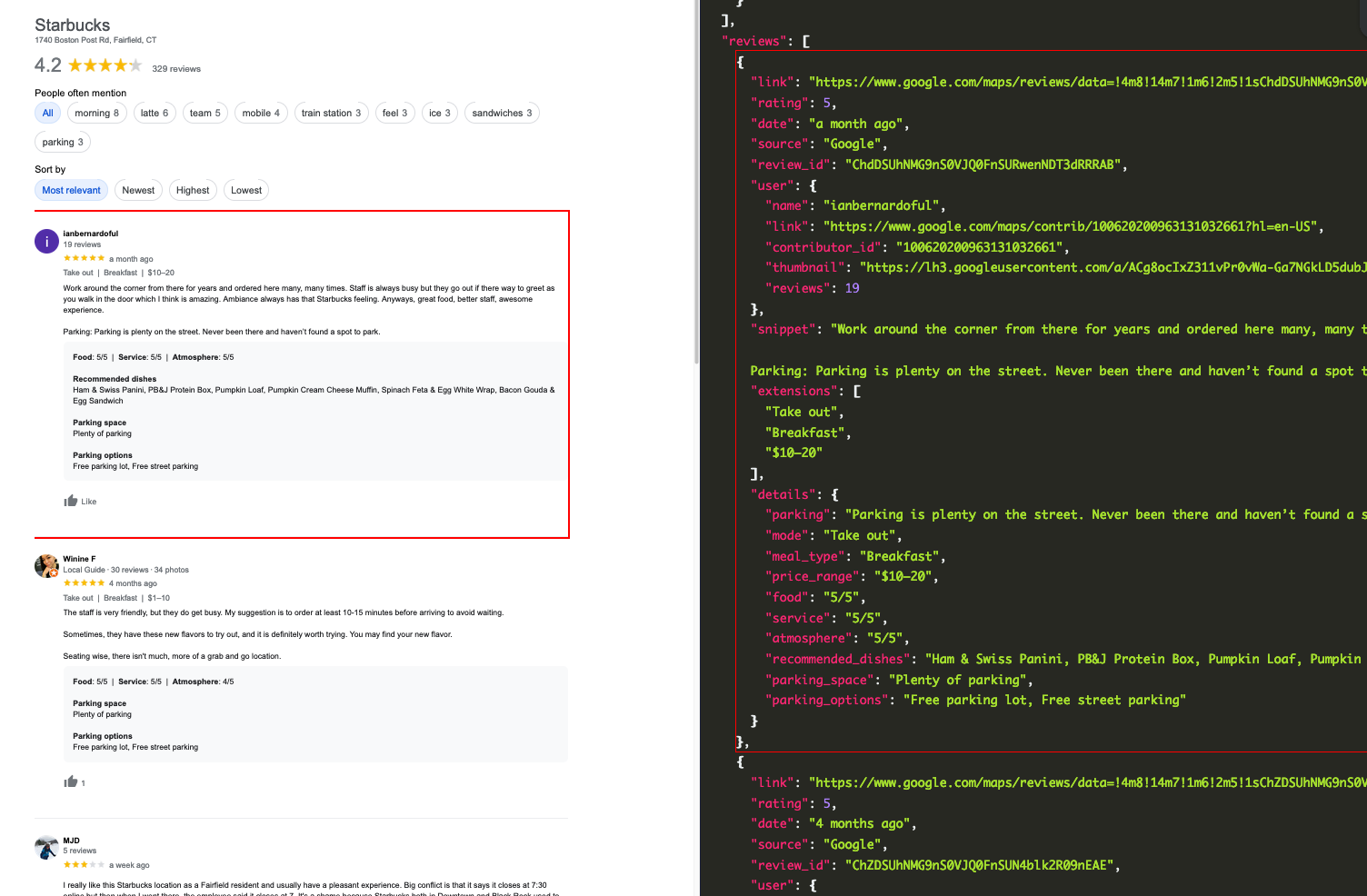Click the "service": "5/5" line
The image size is (1367, 896).
[x=826, y=618]
